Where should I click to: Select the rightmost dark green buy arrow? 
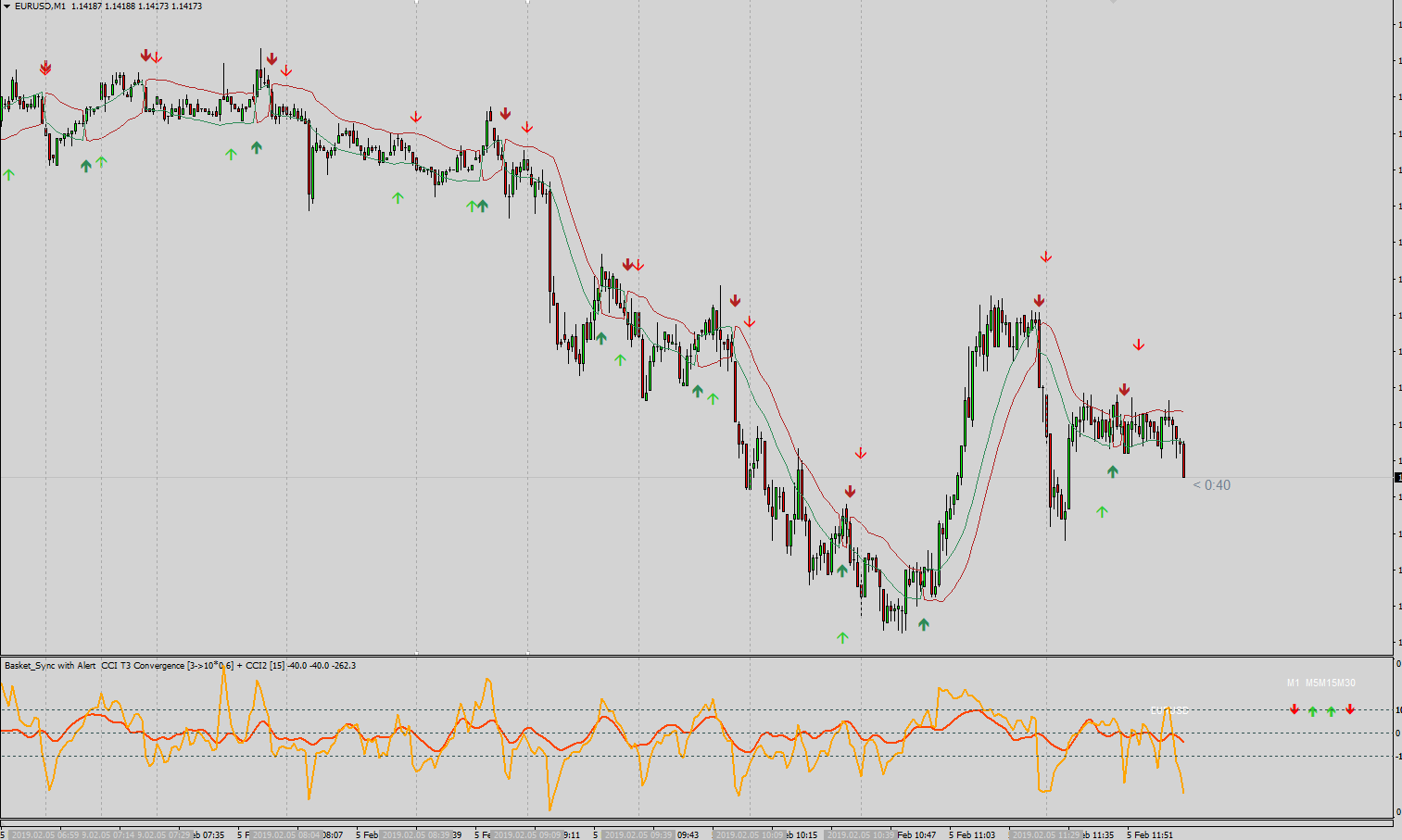tap(1112, 471)
